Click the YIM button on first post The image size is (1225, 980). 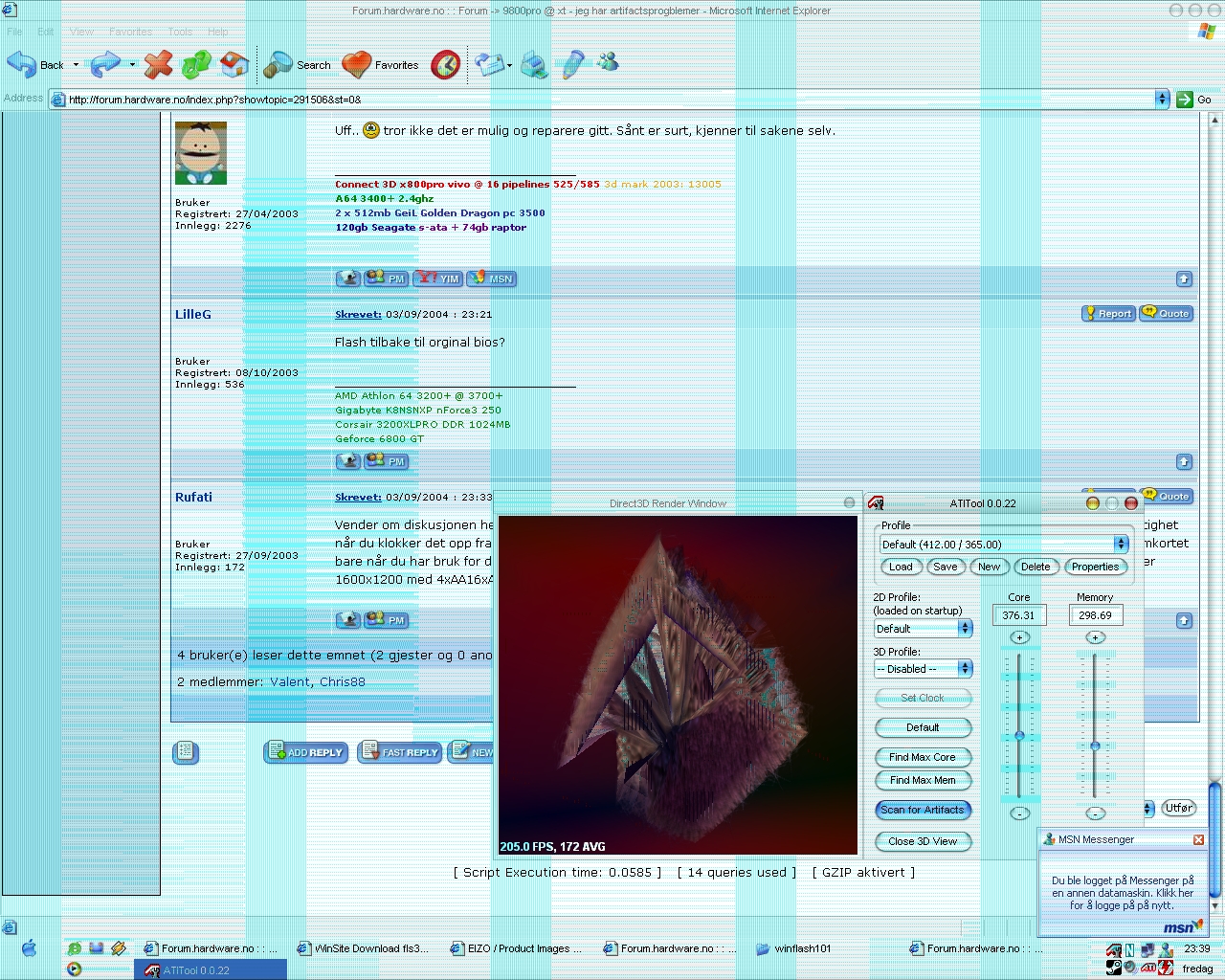coord(438,278)
